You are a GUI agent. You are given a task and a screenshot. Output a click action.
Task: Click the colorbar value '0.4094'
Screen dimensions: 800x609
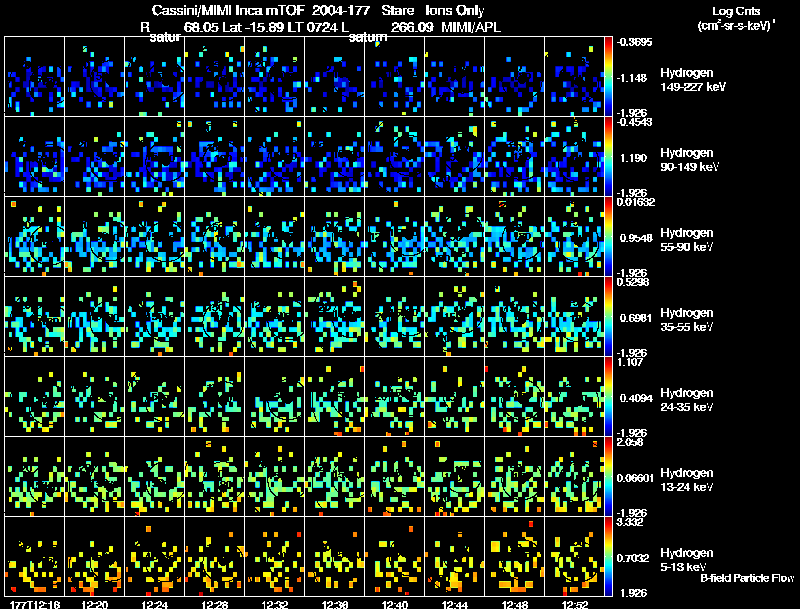click(636, 398)
